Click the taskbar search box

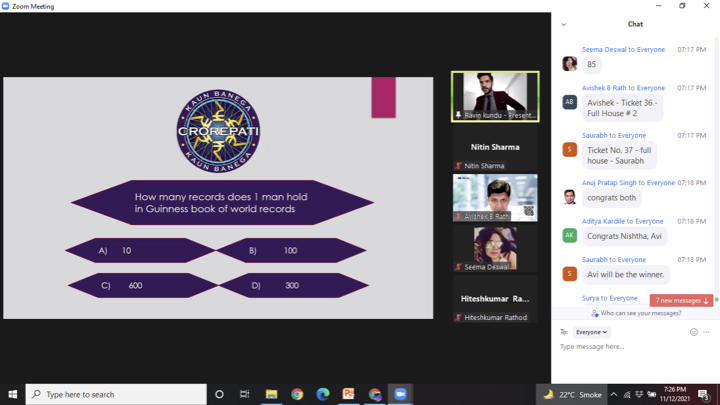[x=116, y=394]
